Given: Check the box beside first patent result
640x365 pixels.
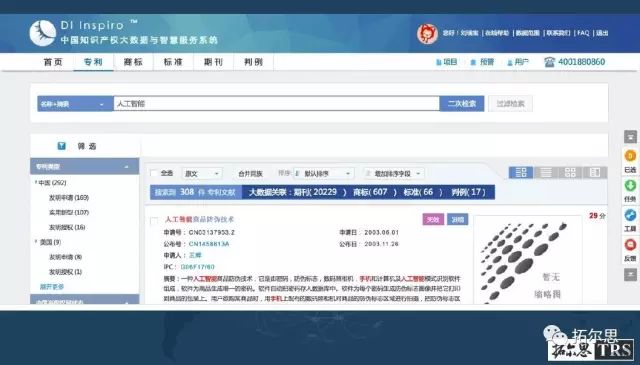Looking at the screenshot, I should tap(154, 221).
